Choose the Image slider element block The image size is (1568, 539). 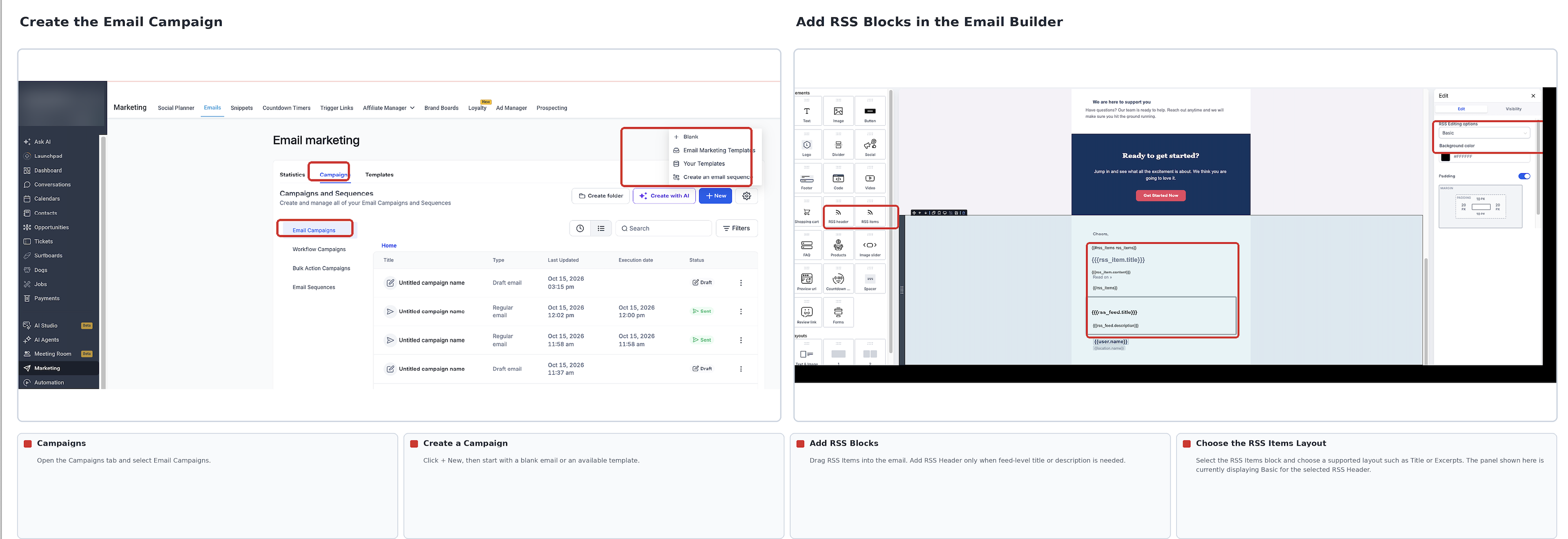tap(870, 245)
